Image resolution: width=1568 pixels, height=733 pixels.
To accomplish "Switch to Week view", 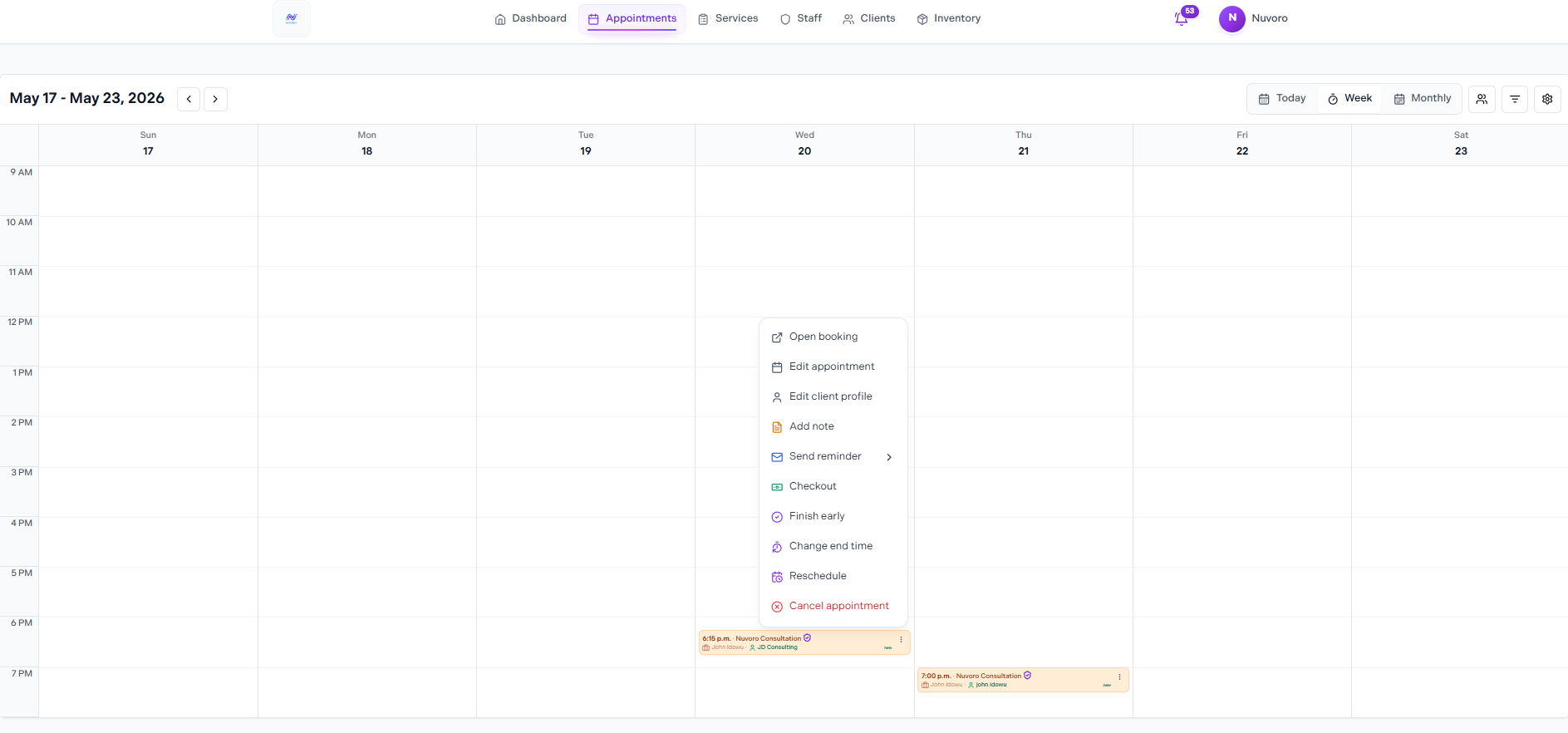I will 1349,98.
